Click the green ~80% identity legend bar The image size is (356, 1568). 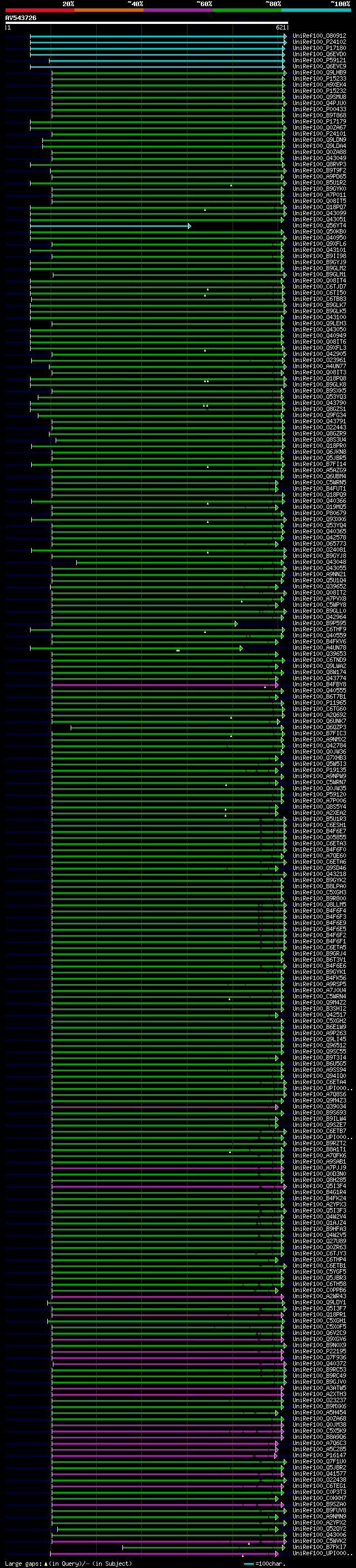247,10
